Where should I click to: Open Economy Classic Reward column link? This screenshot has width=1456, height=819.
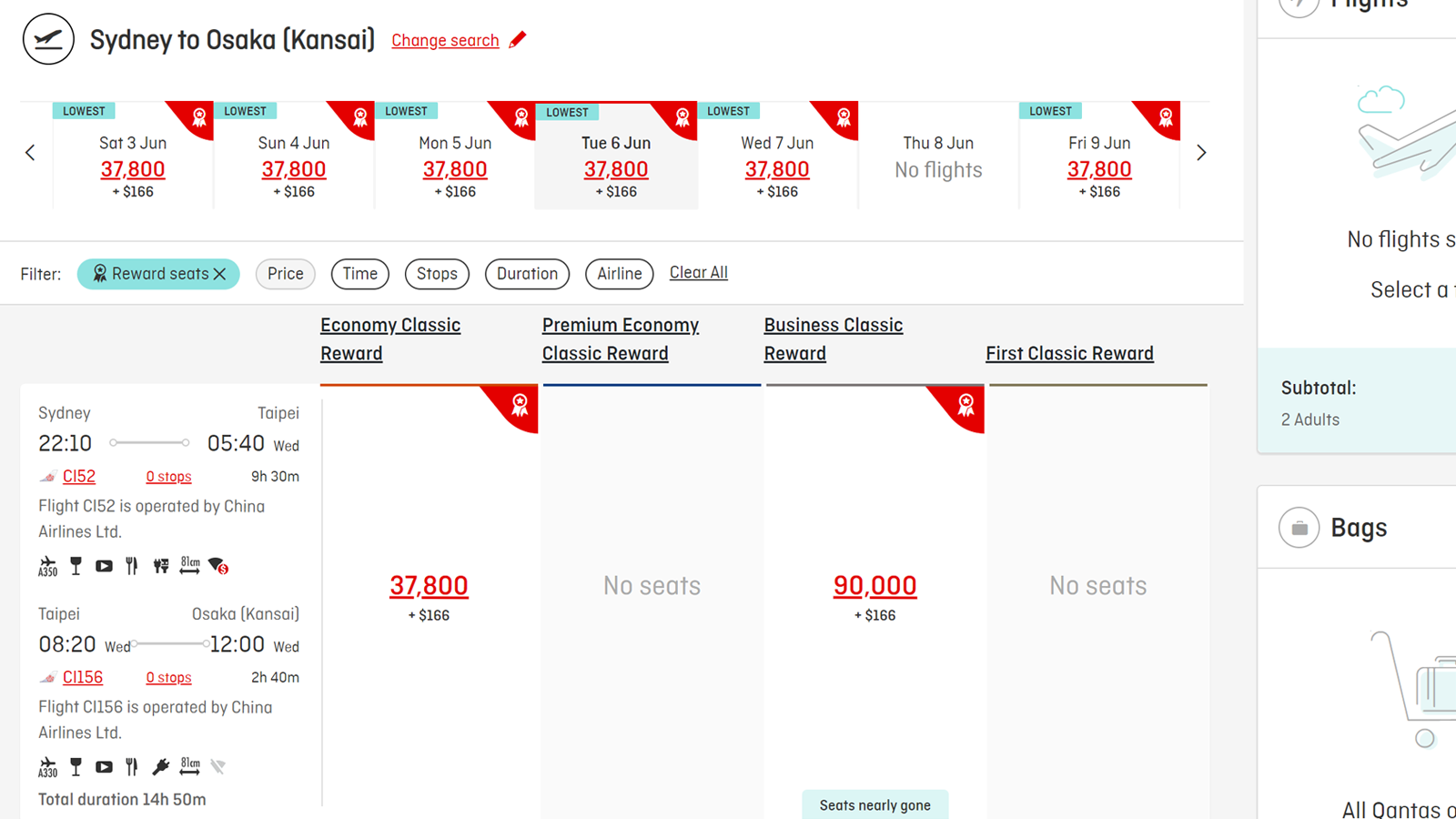click(390, 339)
